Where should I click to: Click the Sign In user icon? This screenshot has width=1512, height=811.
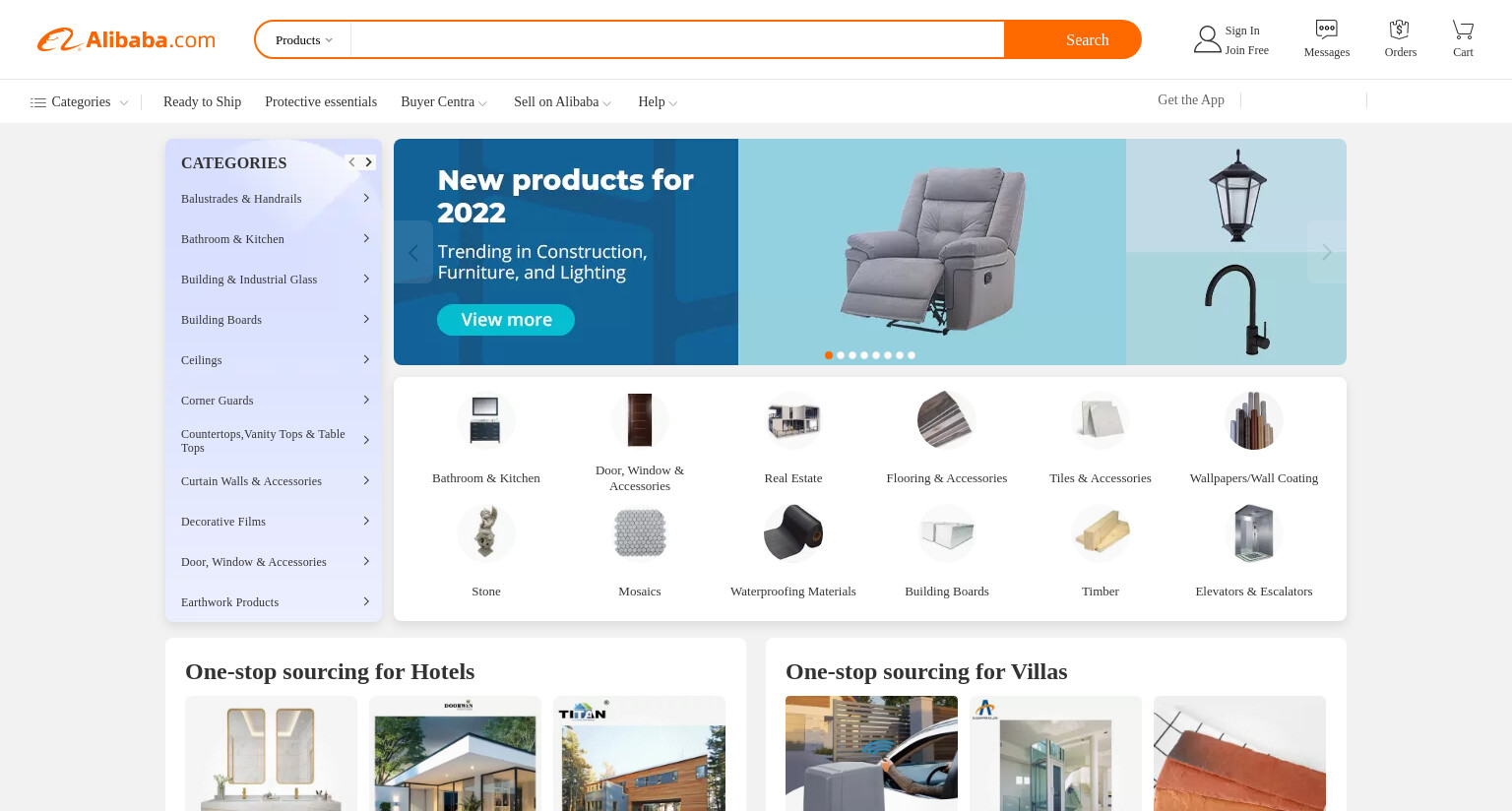(1207, 39)
